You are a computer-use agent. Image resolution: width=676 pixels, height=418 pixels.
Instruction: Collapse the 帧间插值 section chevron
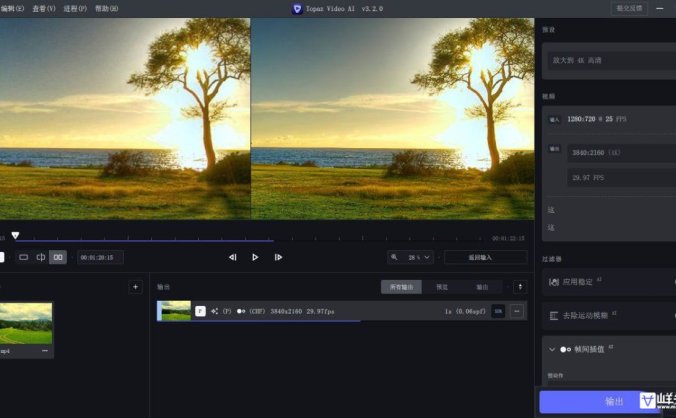point(552,349)
